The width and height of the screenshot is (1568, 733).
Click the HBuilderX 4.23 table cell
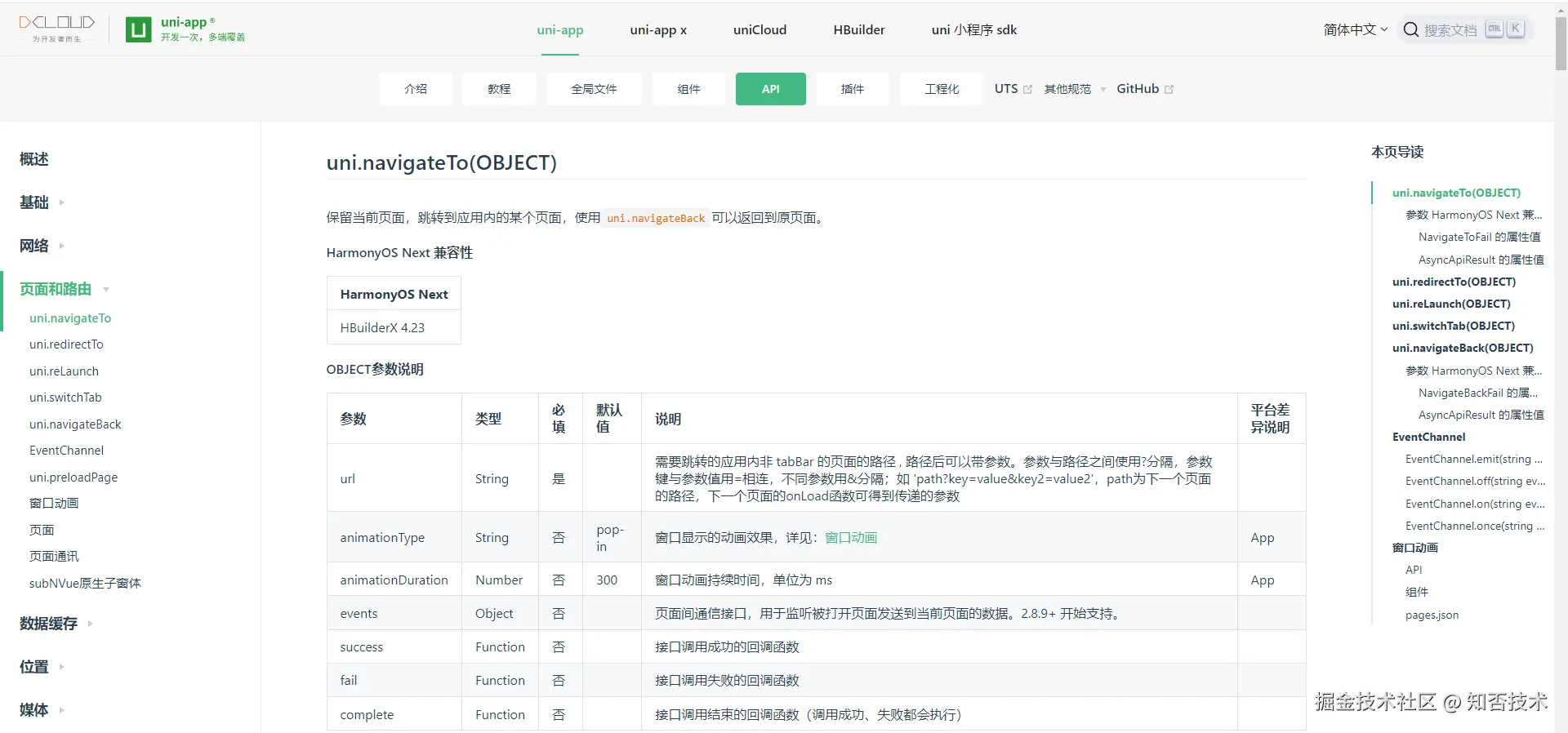394,328
